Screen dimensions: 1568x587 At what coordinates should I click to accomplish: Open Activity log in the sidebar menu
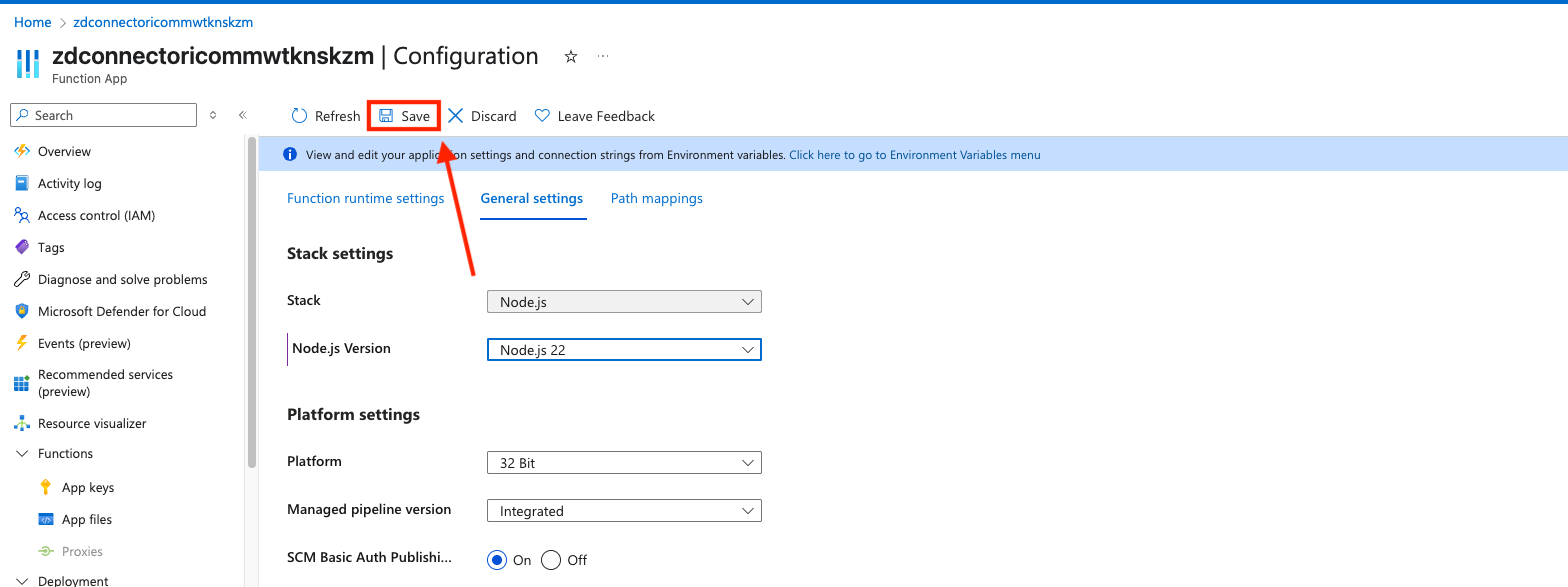coord(70,184)
